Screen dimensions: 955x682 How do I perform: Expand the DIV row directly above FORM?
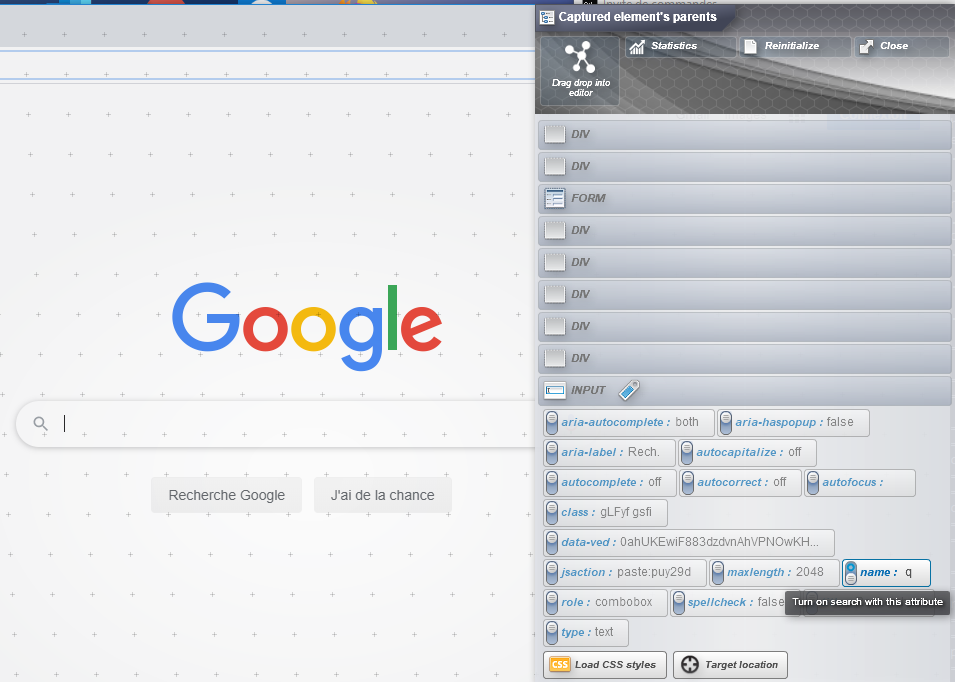pos(744,166)
